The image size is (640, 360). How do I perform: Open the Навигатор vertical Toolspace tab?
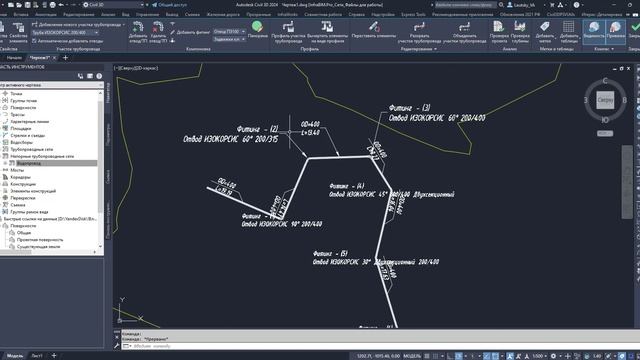pyautogui.click(x=108, y=92)
